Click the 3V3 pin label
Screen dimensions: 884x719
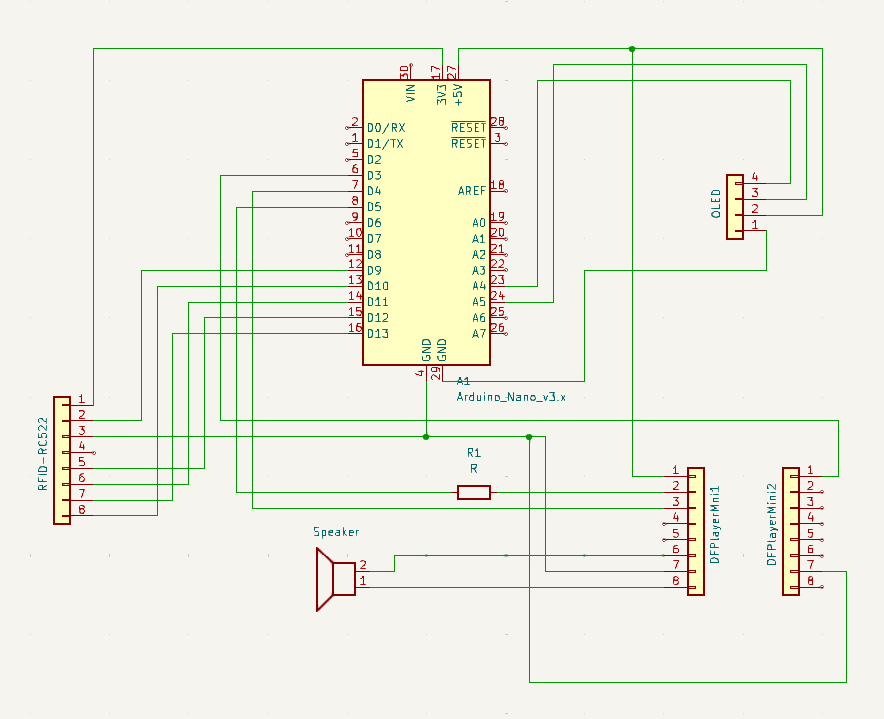(x=441, y=94)
